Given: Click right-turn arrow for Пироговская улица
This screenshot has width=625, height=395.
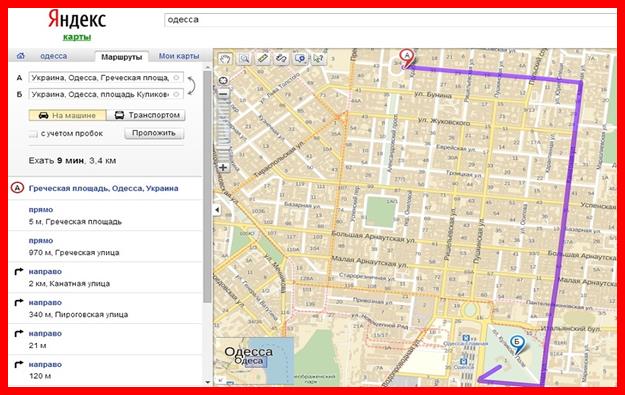Looking at the screenshot, I should point(18,303).
